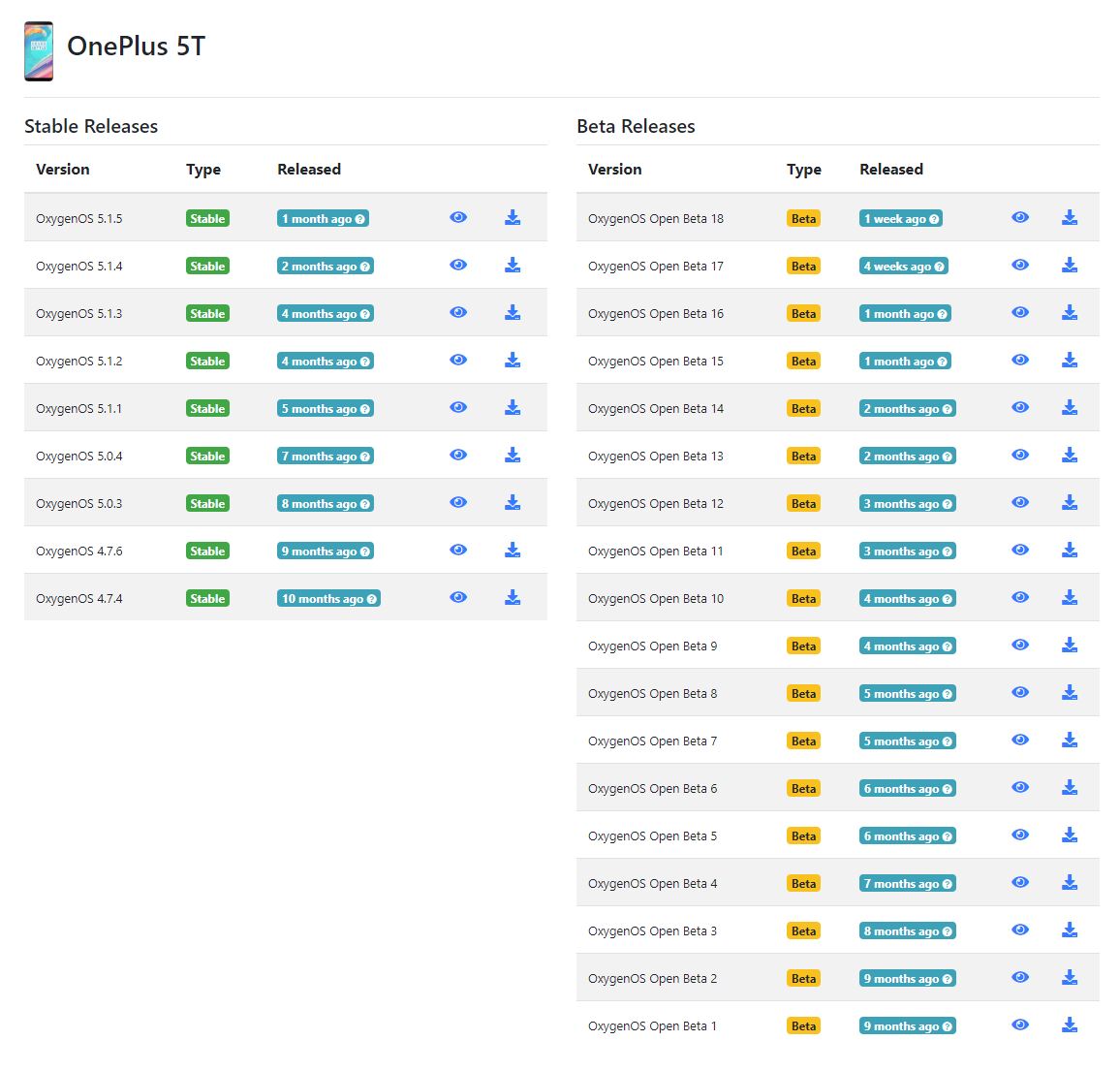Download OxygenOS Open Beta 18

(1070, 217)
